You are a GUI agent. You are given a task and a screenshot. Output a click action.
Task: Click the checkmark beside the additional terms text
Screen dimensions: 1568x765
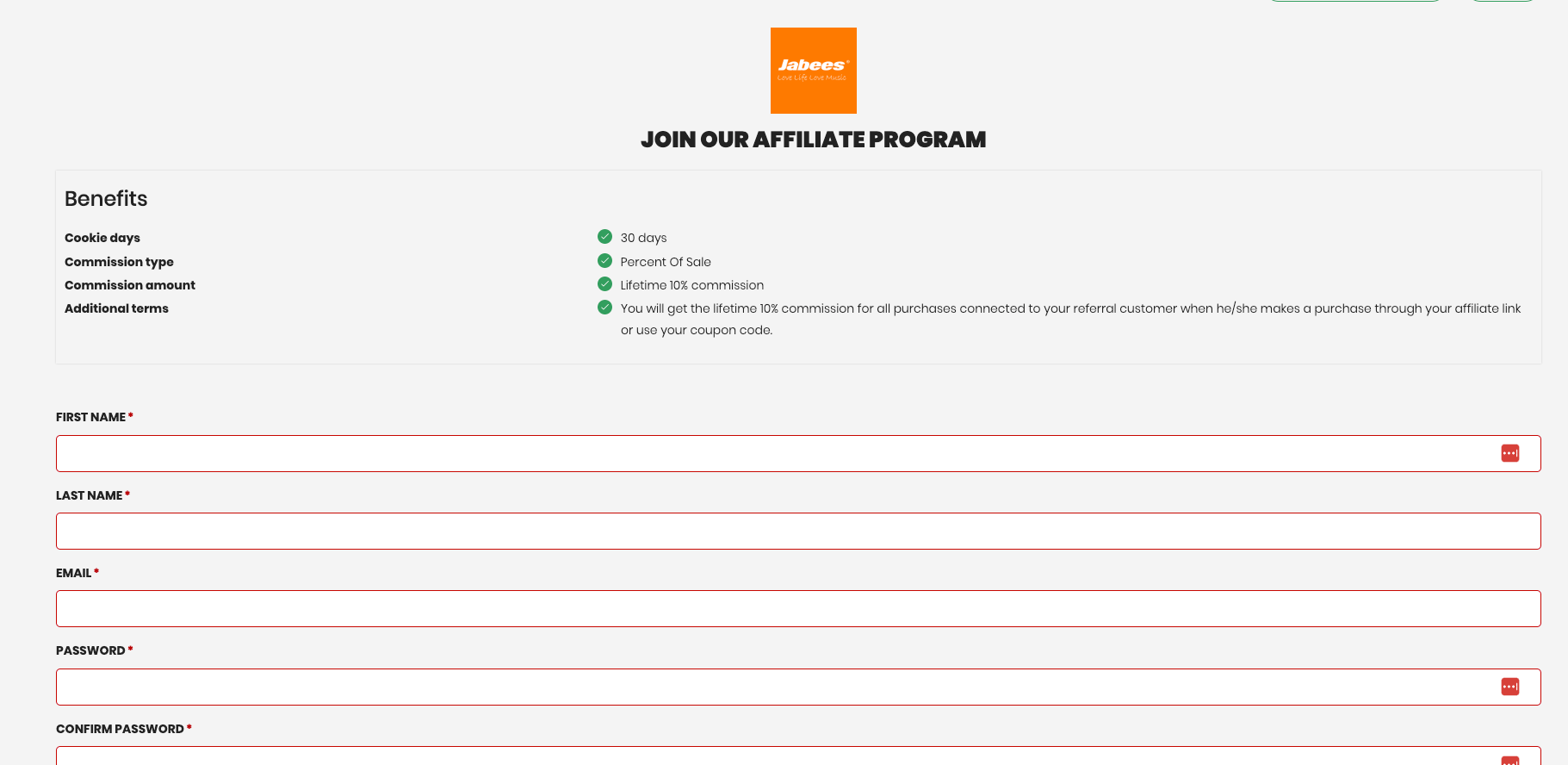click(604, 308)
